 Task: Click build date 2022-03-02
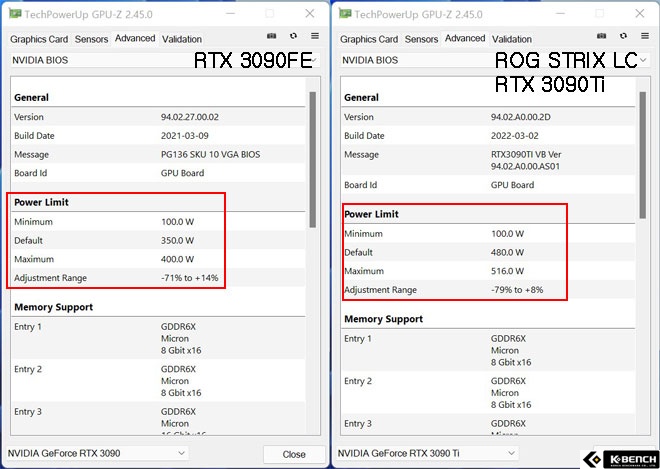tap(514, 136)
